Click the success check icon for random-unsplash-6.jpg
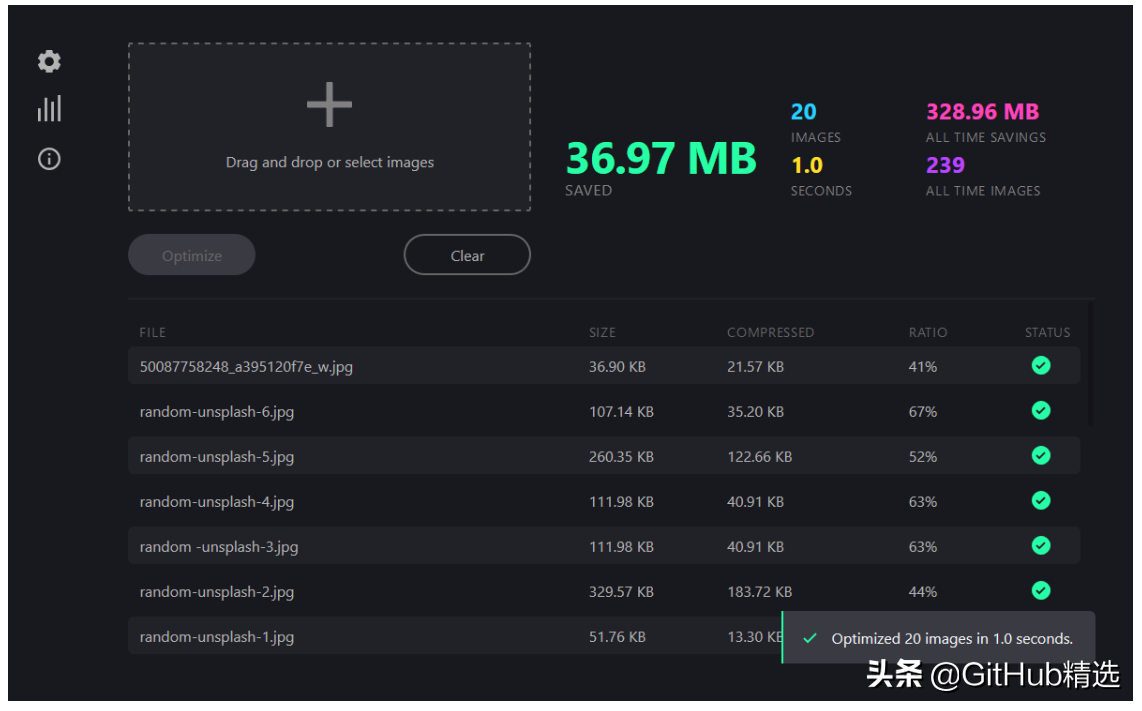This screenshot has height=711, width=1142. pos(1041,411)
